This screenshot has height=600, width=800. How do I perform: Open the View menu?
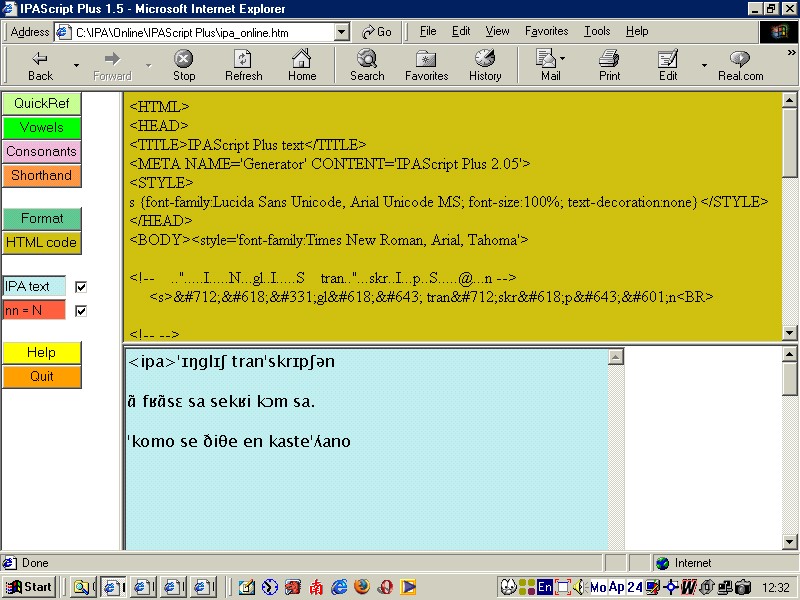pos(497,32)
